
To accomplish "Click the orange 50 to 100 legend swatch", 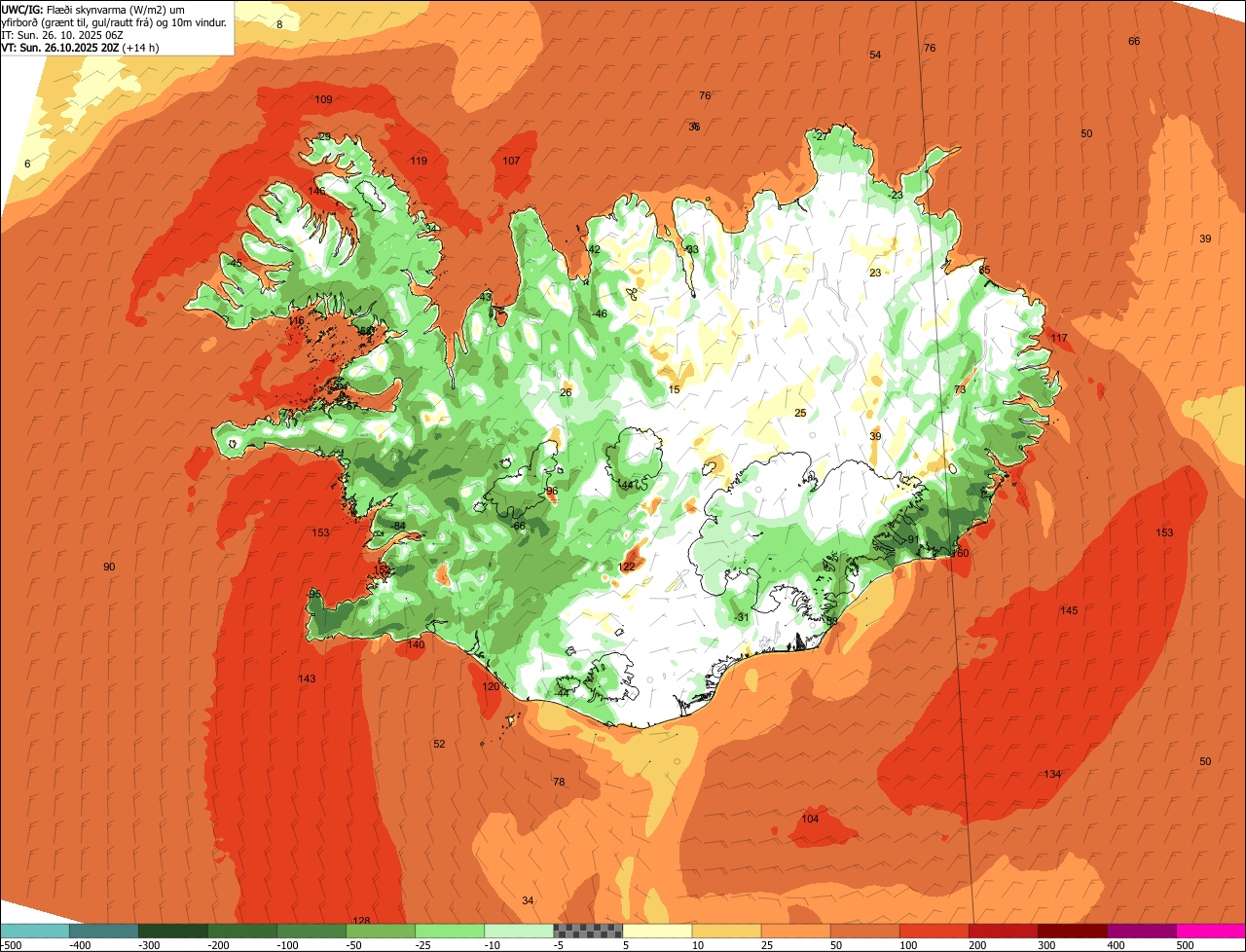I will 864,931.
